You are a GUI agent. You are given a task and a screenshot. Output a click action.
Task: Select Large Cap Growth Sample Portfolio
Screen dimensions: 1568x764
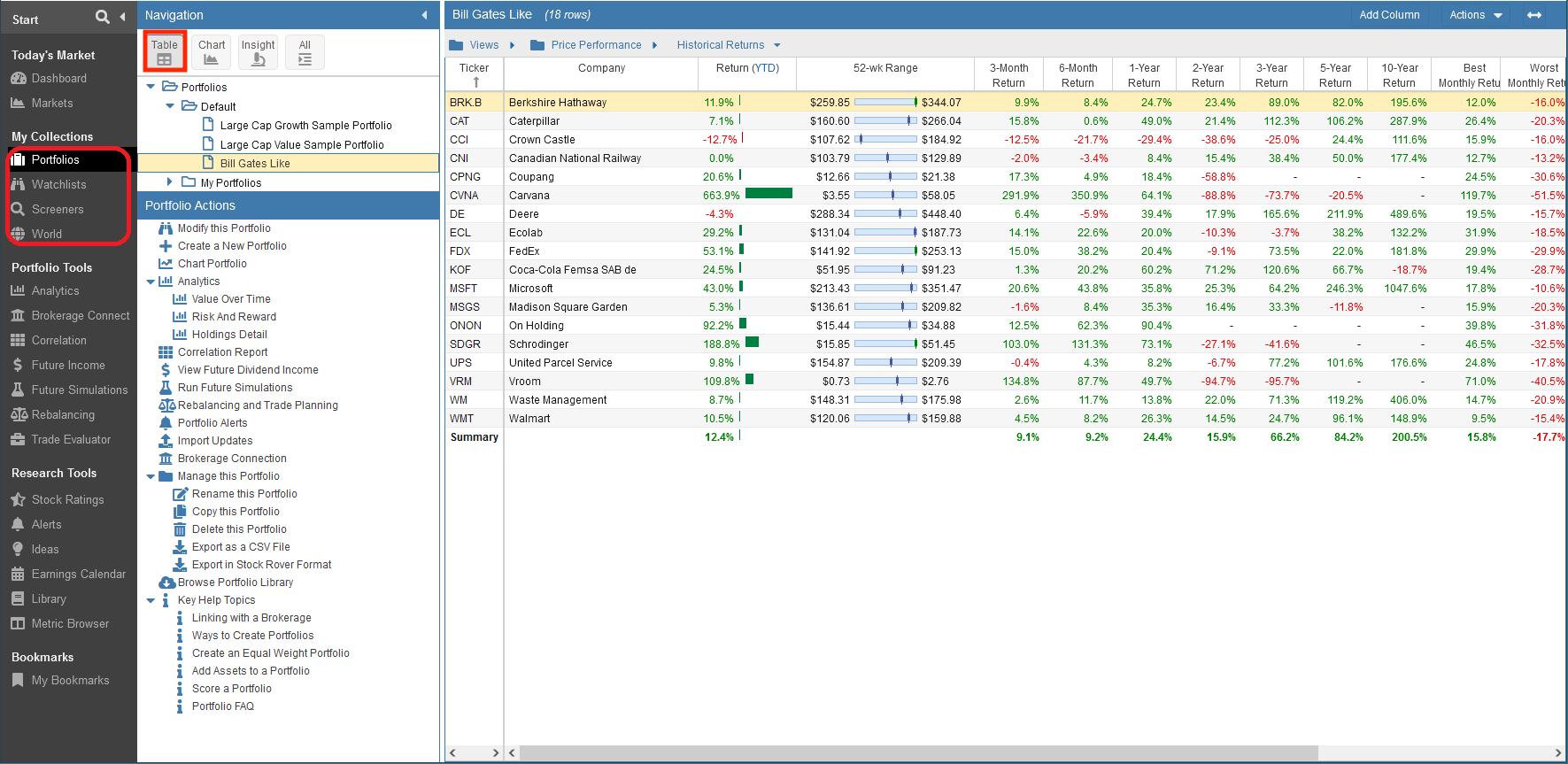tap(305, 126)
